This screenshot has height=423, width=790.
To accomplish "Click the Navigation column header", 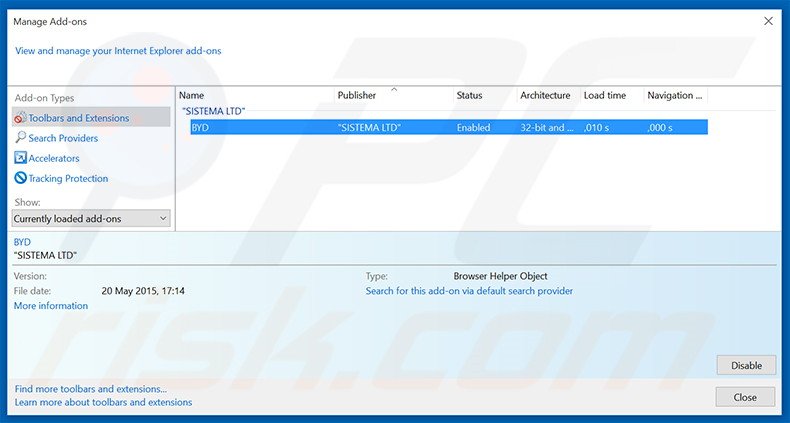I will pyautogui.click(x=675, y=96).
